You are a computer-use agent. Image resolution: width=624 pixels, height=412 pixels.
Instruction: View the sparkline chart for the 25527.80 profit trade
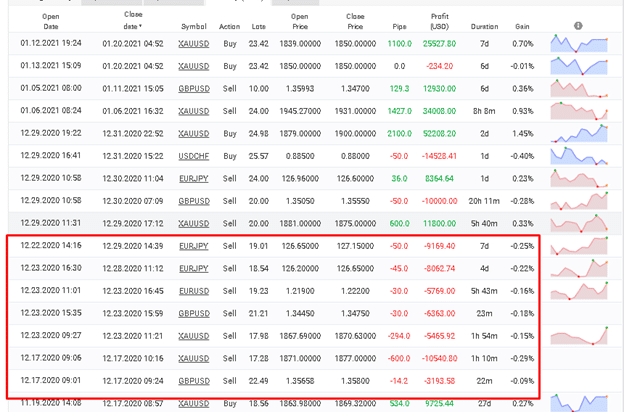coord(579,44)
